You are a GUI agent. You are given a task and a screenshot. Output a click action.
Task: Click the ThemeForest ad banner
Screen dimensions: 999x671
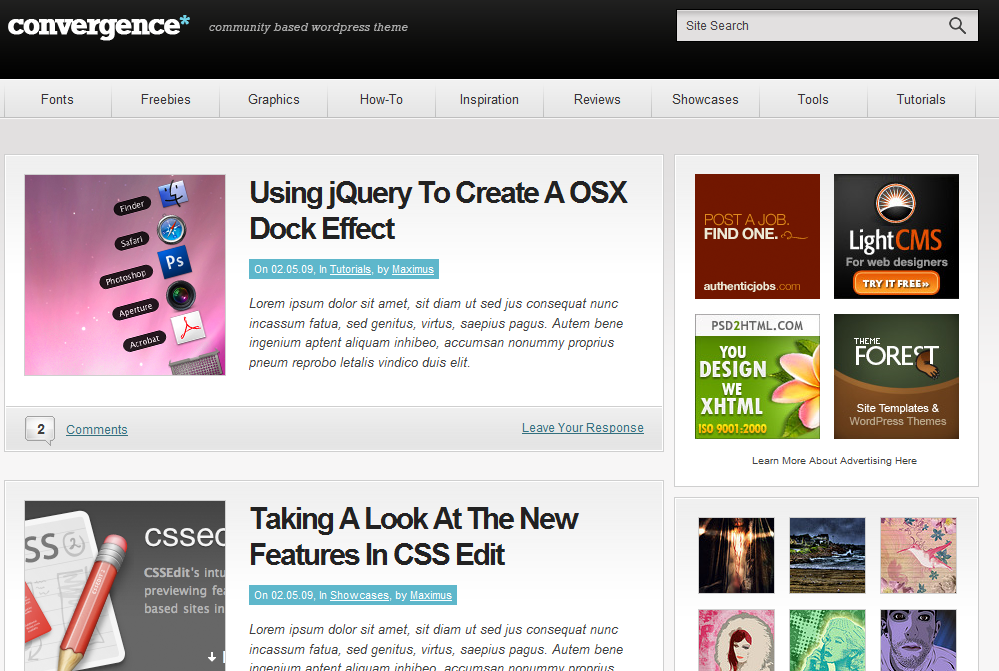click(896, 377)
